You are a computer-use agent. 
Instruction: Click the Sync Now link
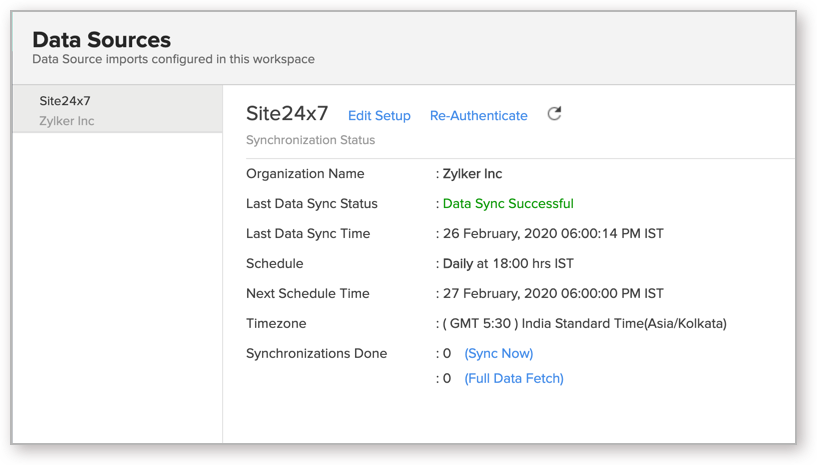coord(499,353)
